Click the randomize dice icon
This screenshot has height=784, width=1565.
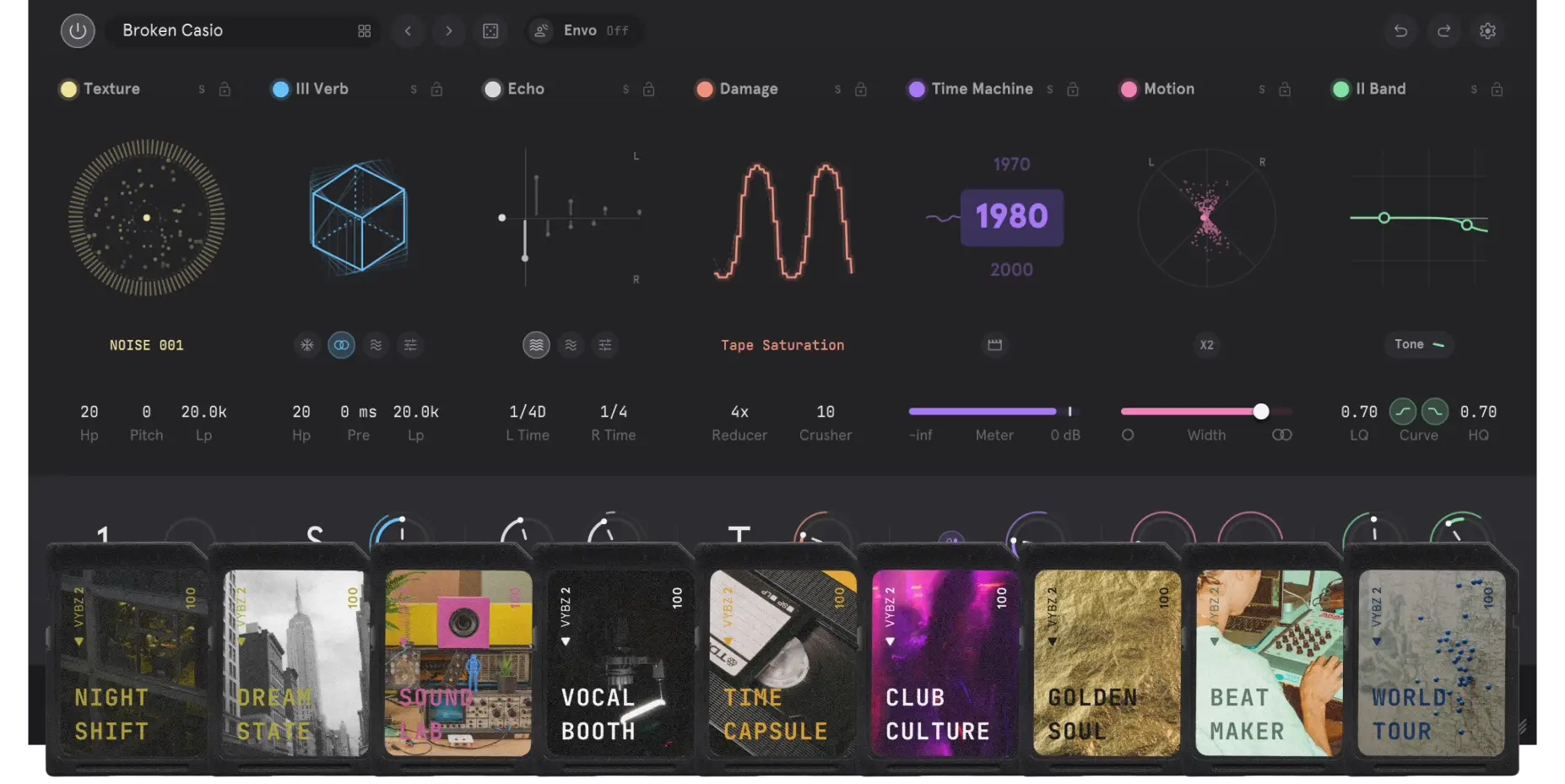point(490,31)
